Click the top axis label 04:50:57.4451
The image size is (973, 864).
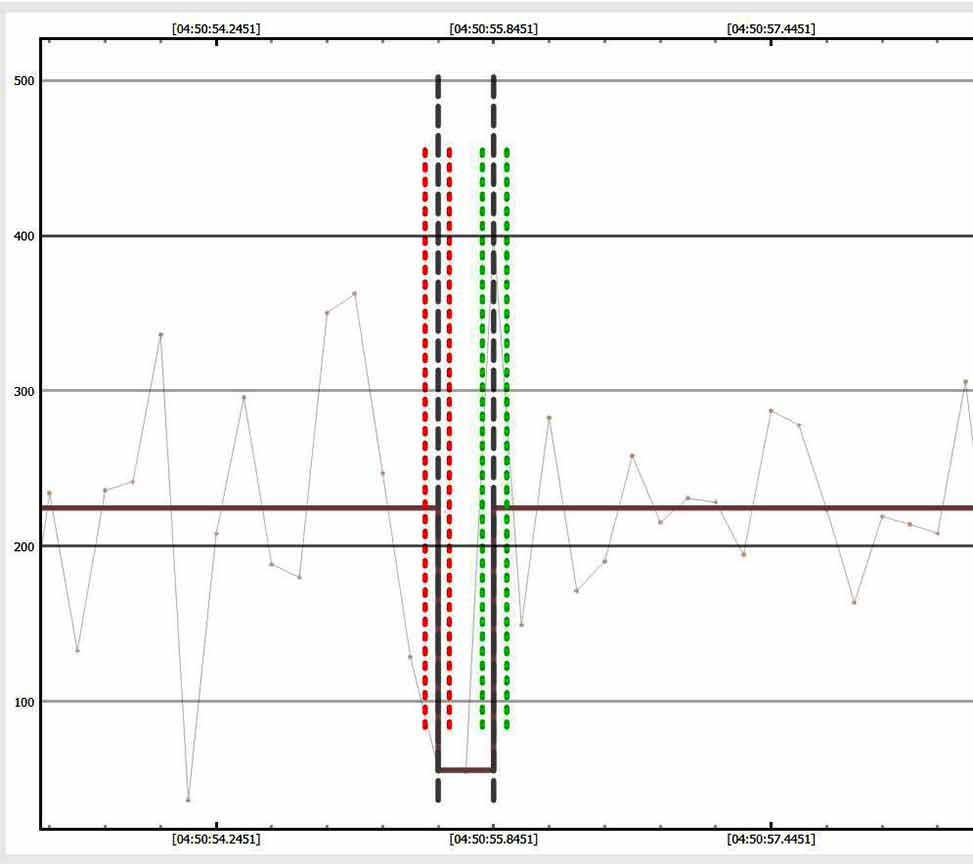point(770,29)
